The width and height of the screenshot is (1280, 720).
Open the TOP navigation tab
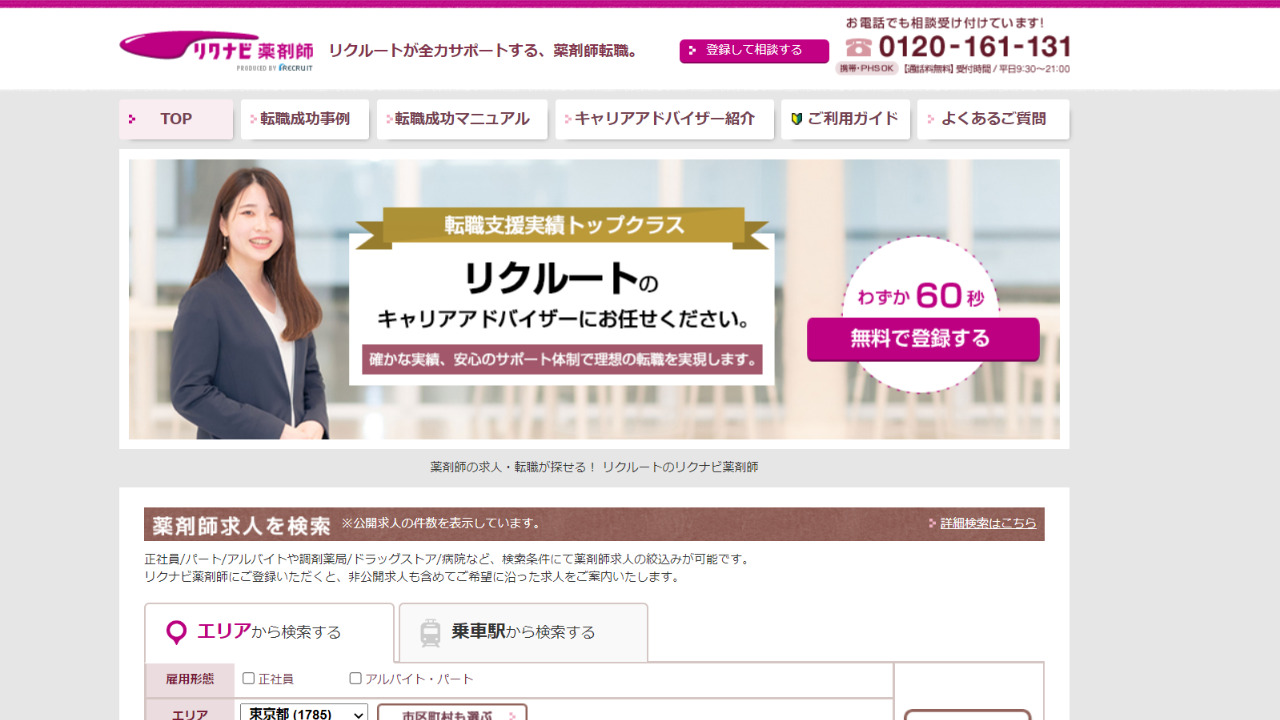click(176, 119)
